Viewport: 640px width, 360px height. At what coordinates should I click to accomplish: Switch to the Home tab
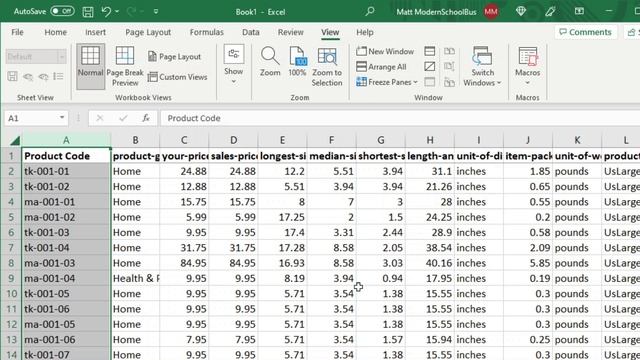click(x=56, y=32)
